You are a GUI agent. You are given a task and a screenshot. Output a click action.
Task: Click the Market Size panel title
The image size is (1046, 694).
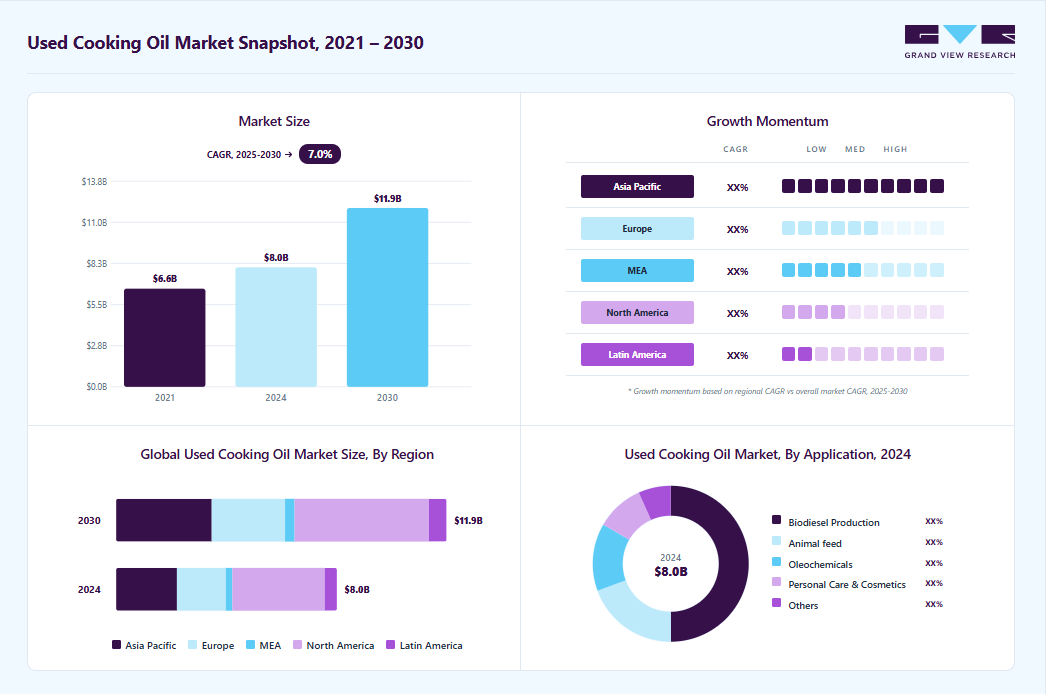pyautogui.click(x=274, y=121)
